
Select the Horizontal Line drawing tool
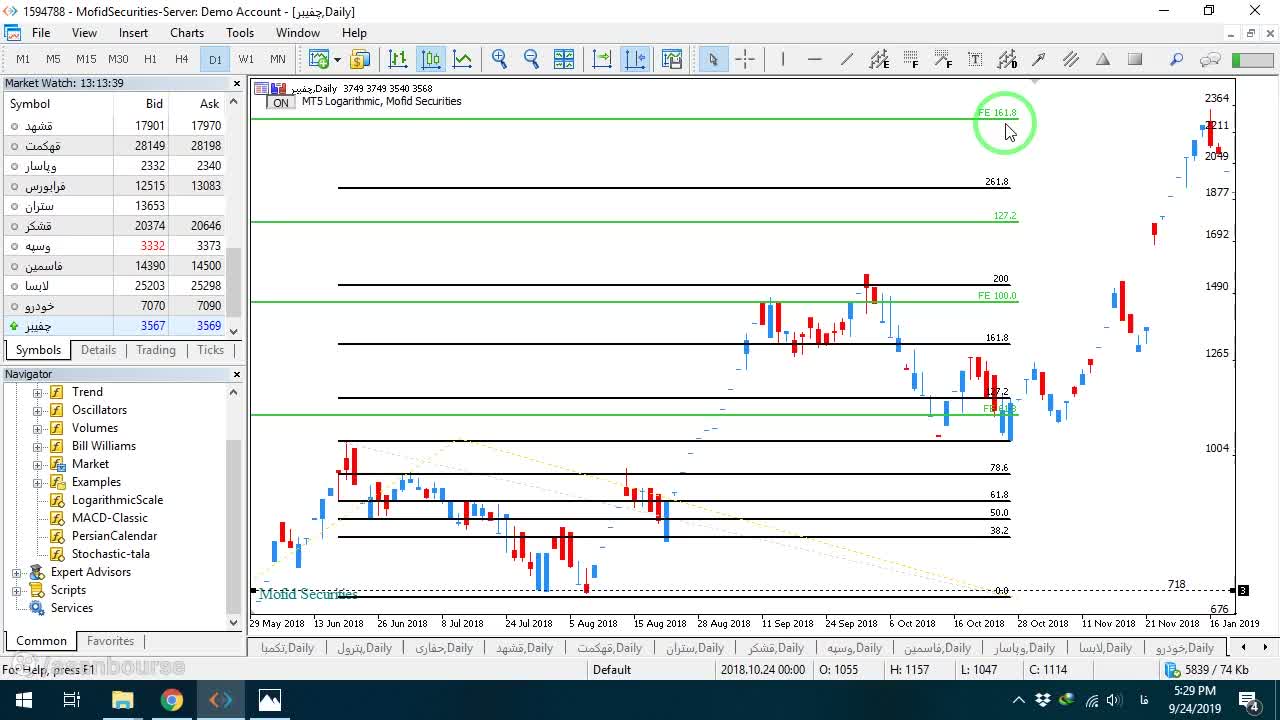(815, 59)
